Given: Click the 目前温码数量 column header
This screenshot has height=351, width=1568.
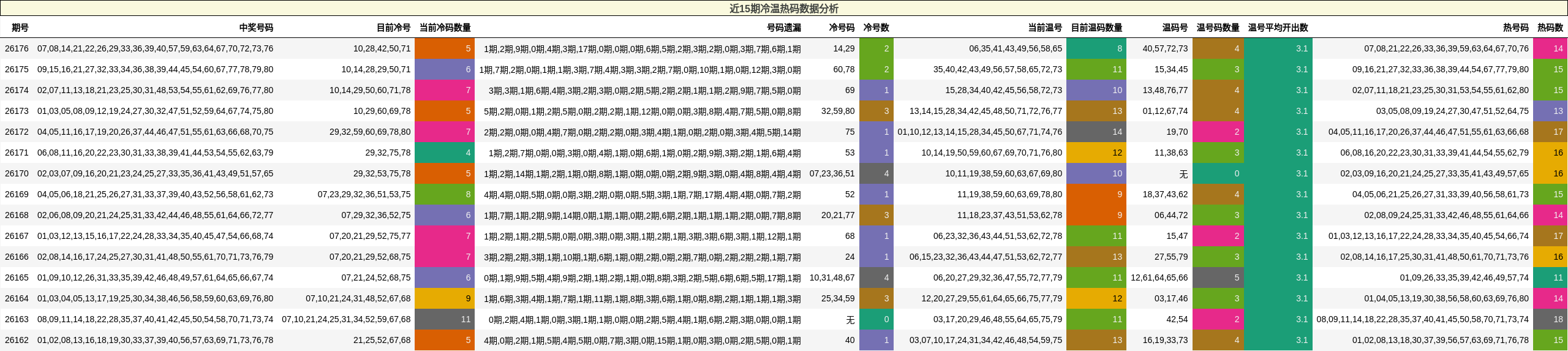Looking at the screenshot, I should pos(1096,28).
